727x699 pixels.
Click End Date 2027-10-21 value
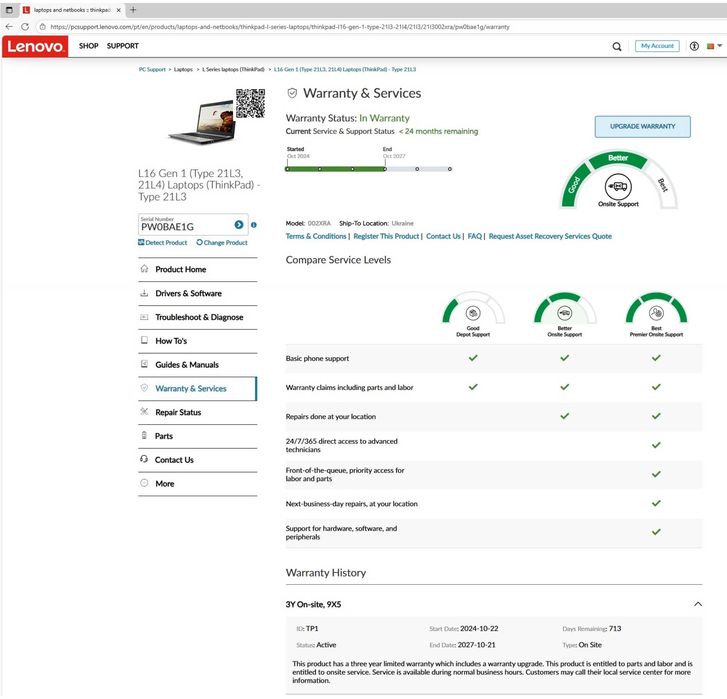point(476,645)
